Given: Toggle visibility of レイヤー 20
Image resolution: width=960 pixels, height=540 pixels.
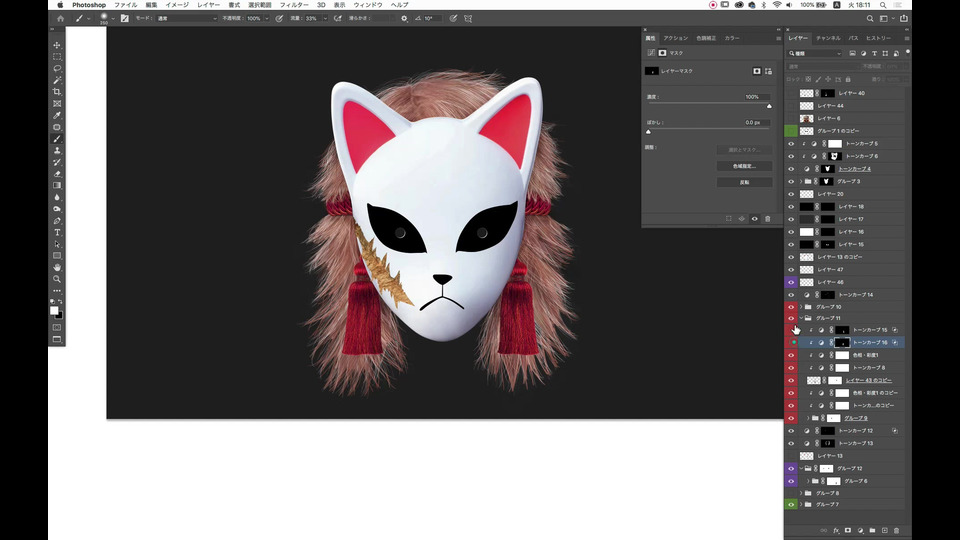Looking at the screenshot, I should click(791, 194).
